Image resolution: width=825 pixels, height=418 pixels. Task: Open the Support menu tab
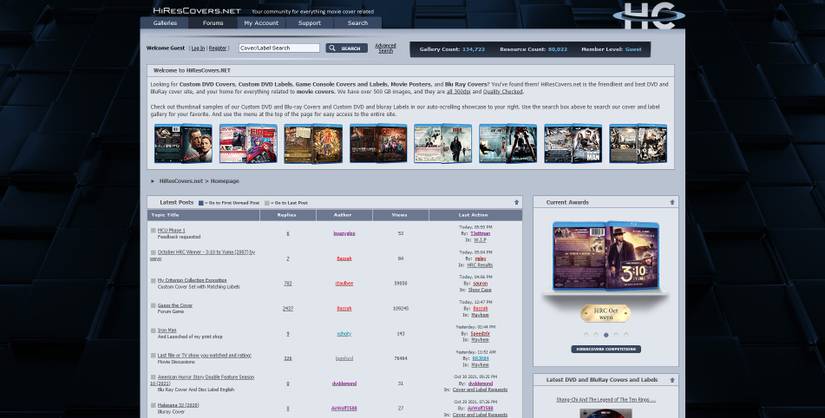(309, 23)
